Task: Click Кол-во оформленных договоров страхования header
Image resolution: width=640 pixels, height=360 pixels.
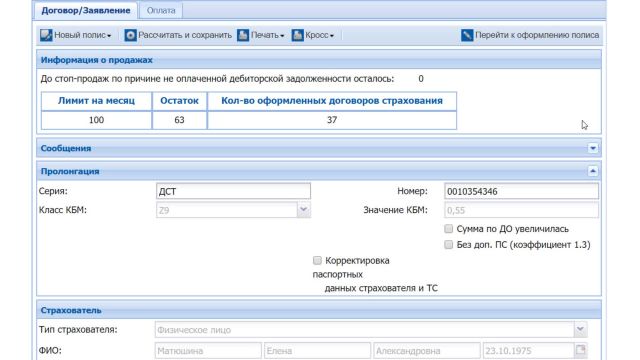Action: coord(332,101)
